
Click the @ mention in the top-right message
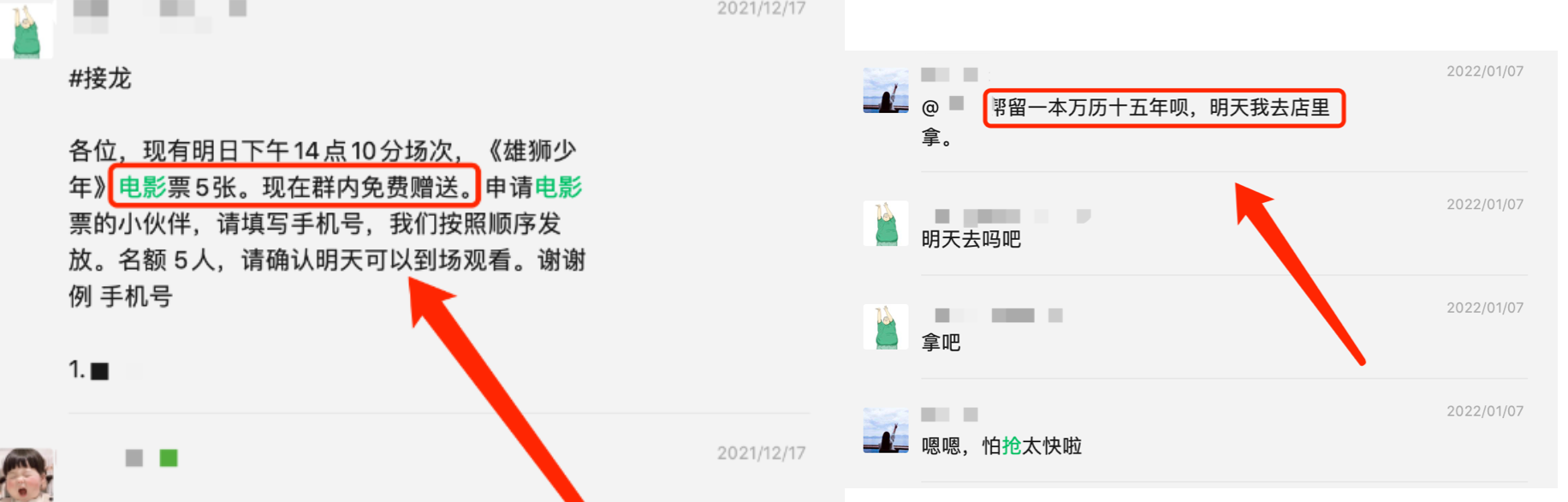pyautogui.click(x=930, y=108)
